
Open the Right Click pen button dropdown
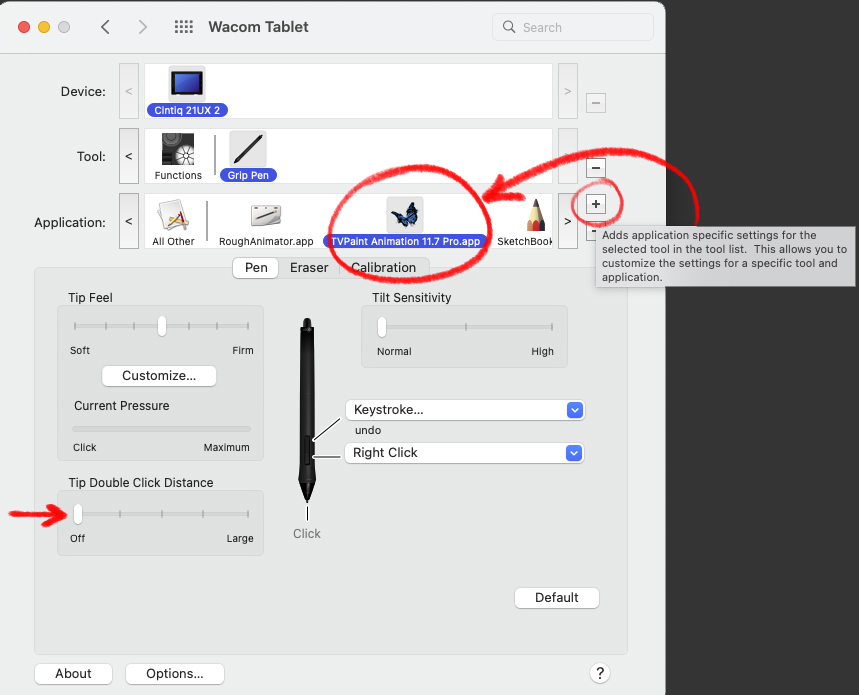464,453
